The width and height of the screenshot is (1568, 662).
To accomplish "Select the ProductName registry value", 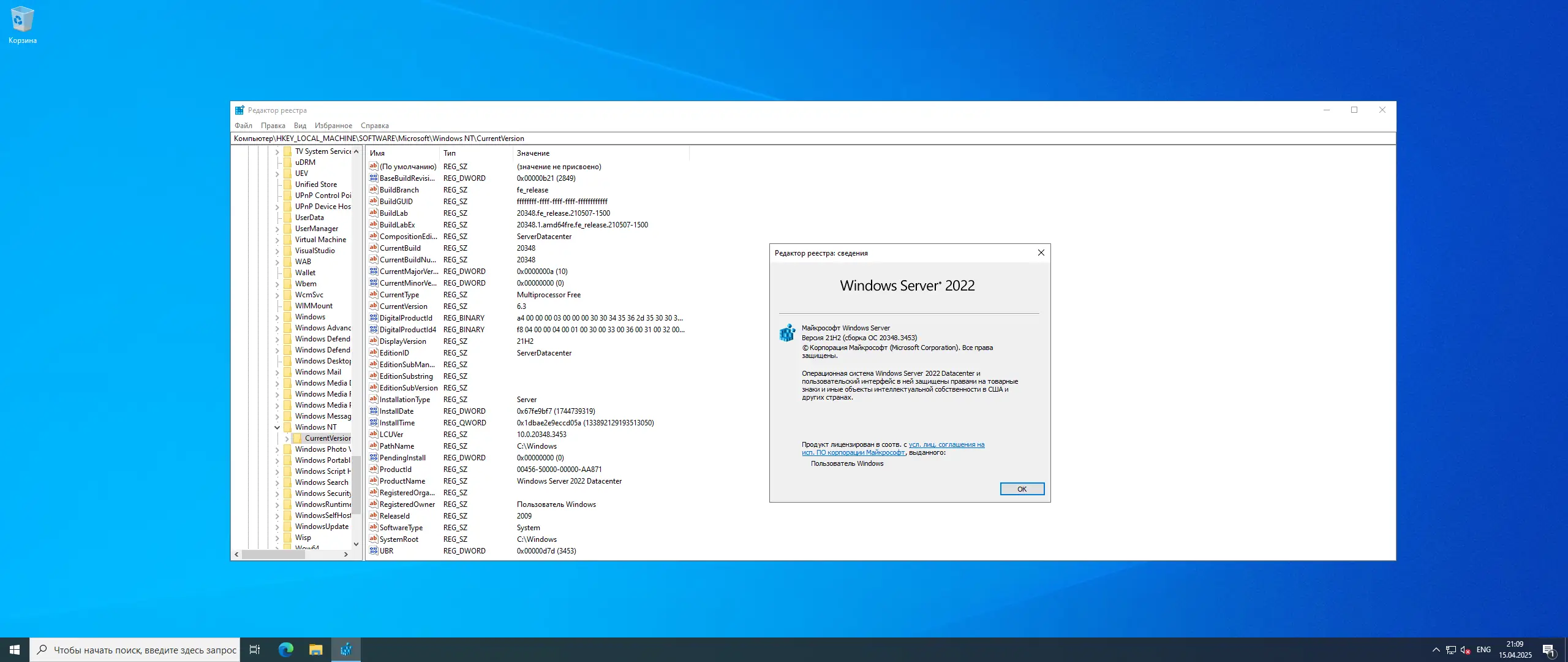I will [402, 481].
